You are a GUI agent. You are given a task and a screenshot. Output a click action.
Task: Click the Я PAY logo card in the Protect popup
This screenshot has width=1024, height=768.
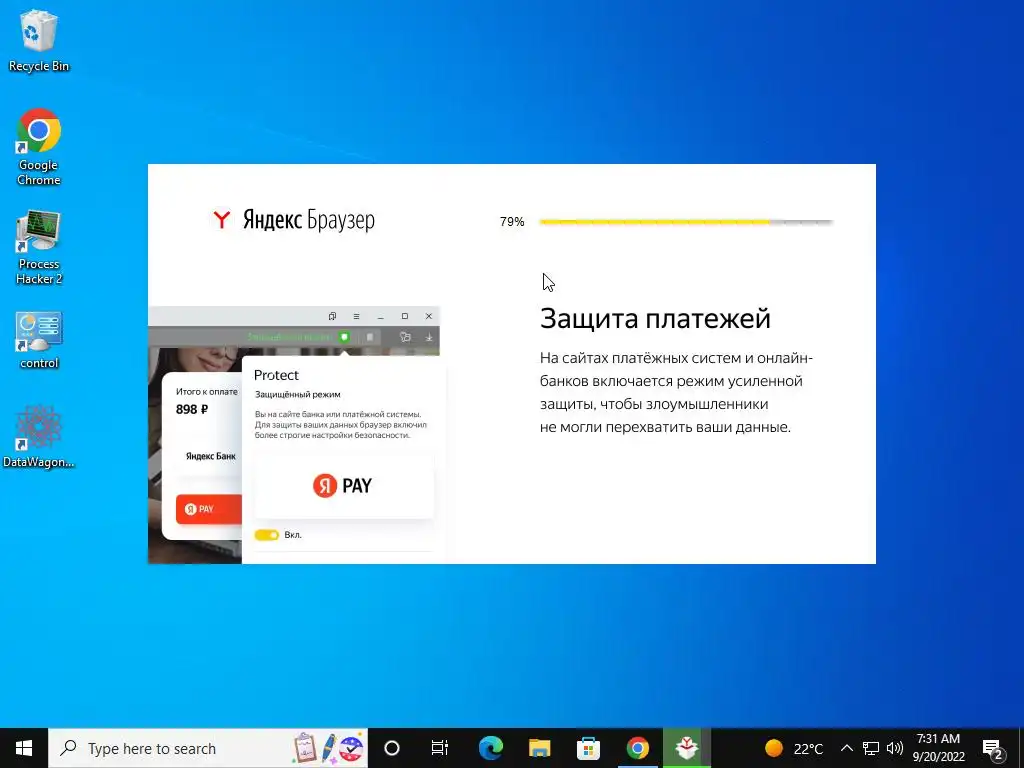tap(344, 485)
